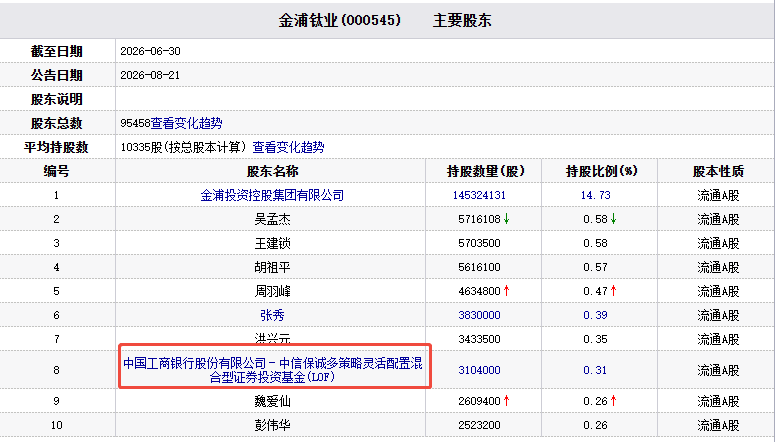
Task: Select 流通A股 in row 1
Action: coord(718,195)
